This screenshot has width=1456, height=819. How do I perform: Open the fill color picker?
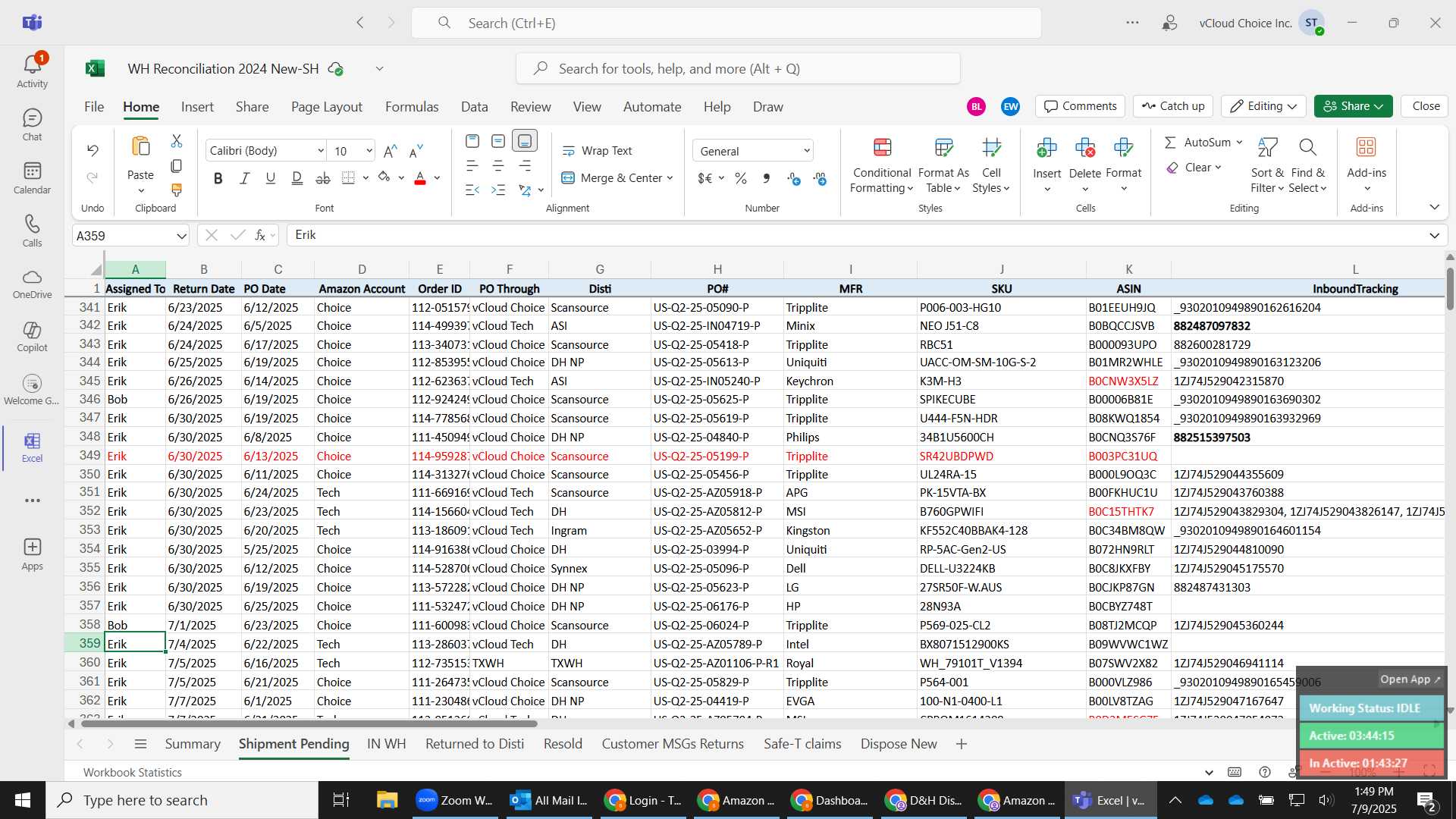point(400,178)
